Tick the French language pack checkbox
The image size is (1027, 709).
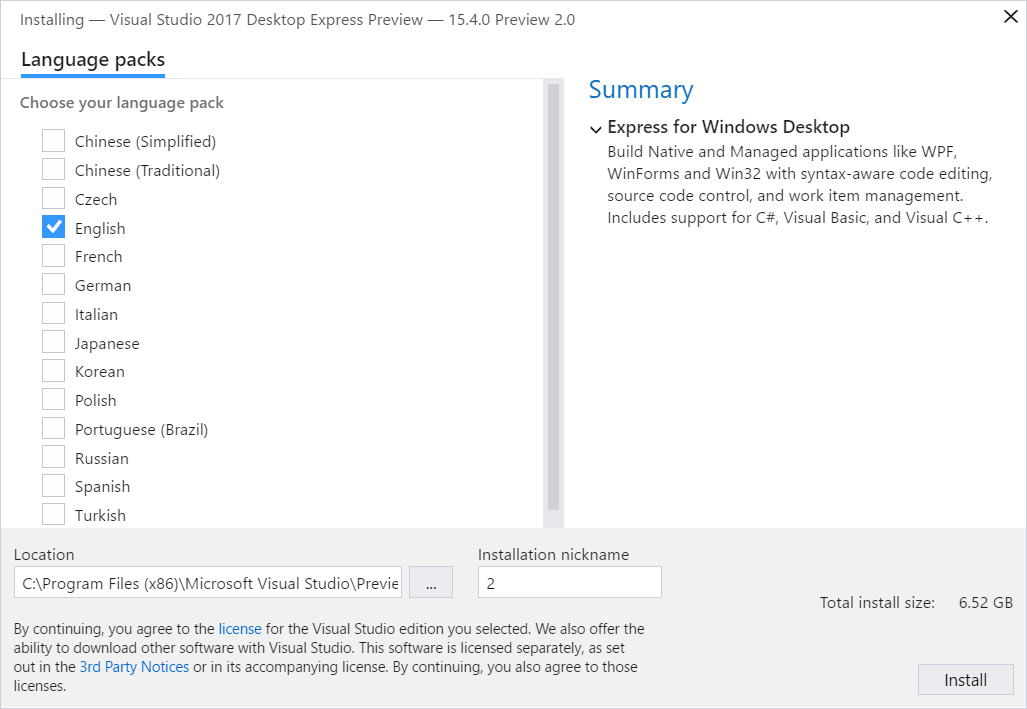pyautogui.click(x=54, y=257)
